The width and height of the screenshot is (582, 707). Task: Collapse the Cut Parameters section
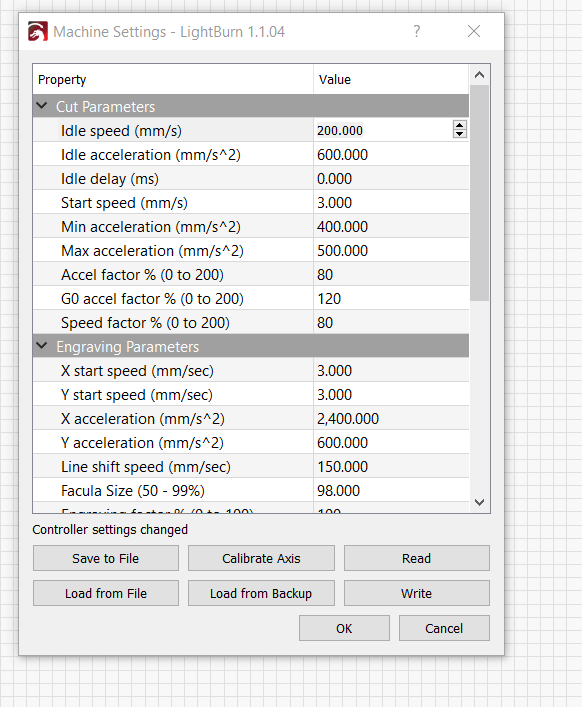(41, 106)
